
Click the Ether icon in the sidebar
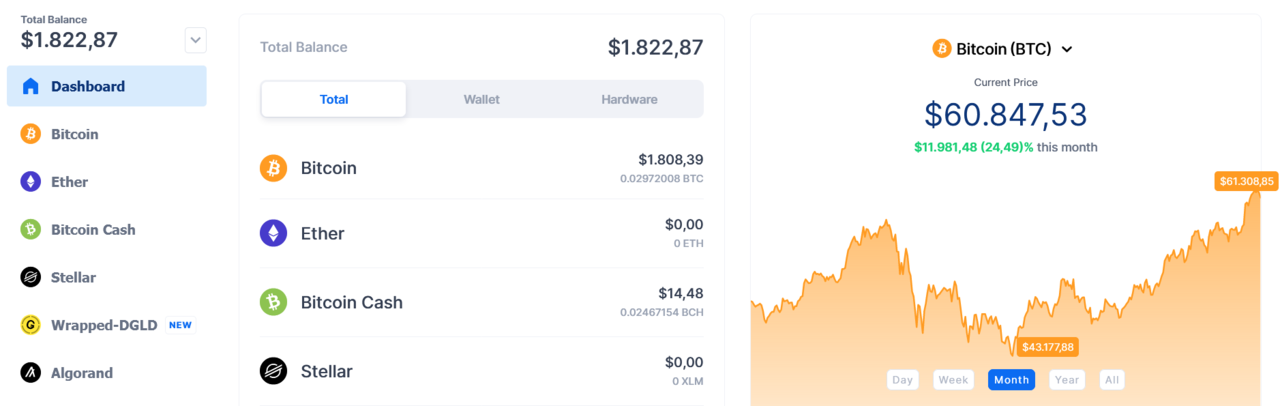point(31,182)
